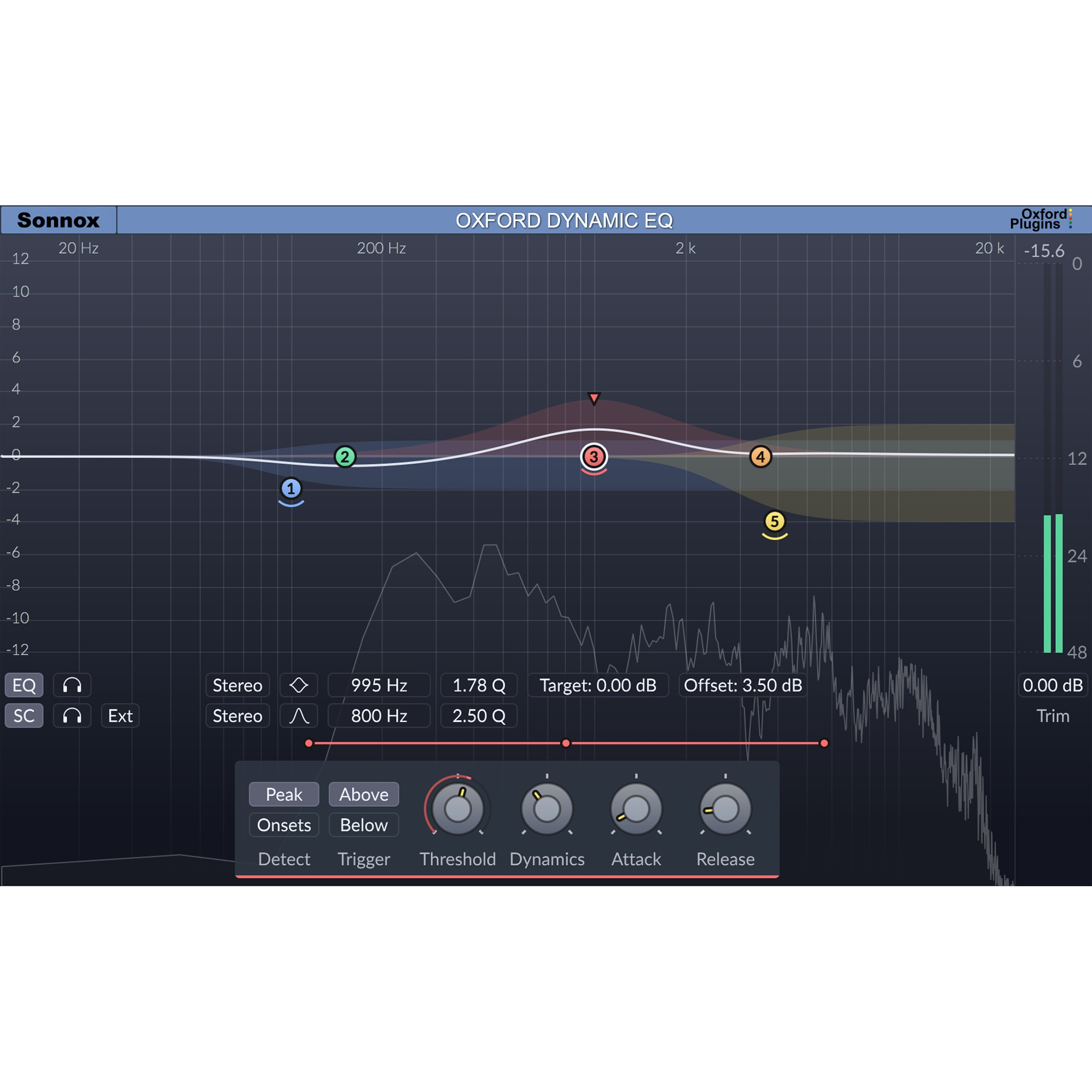Select the diamond filter shape icon for the EQ band
The width and height of the screenshot is (1092, 1092).
299,685
